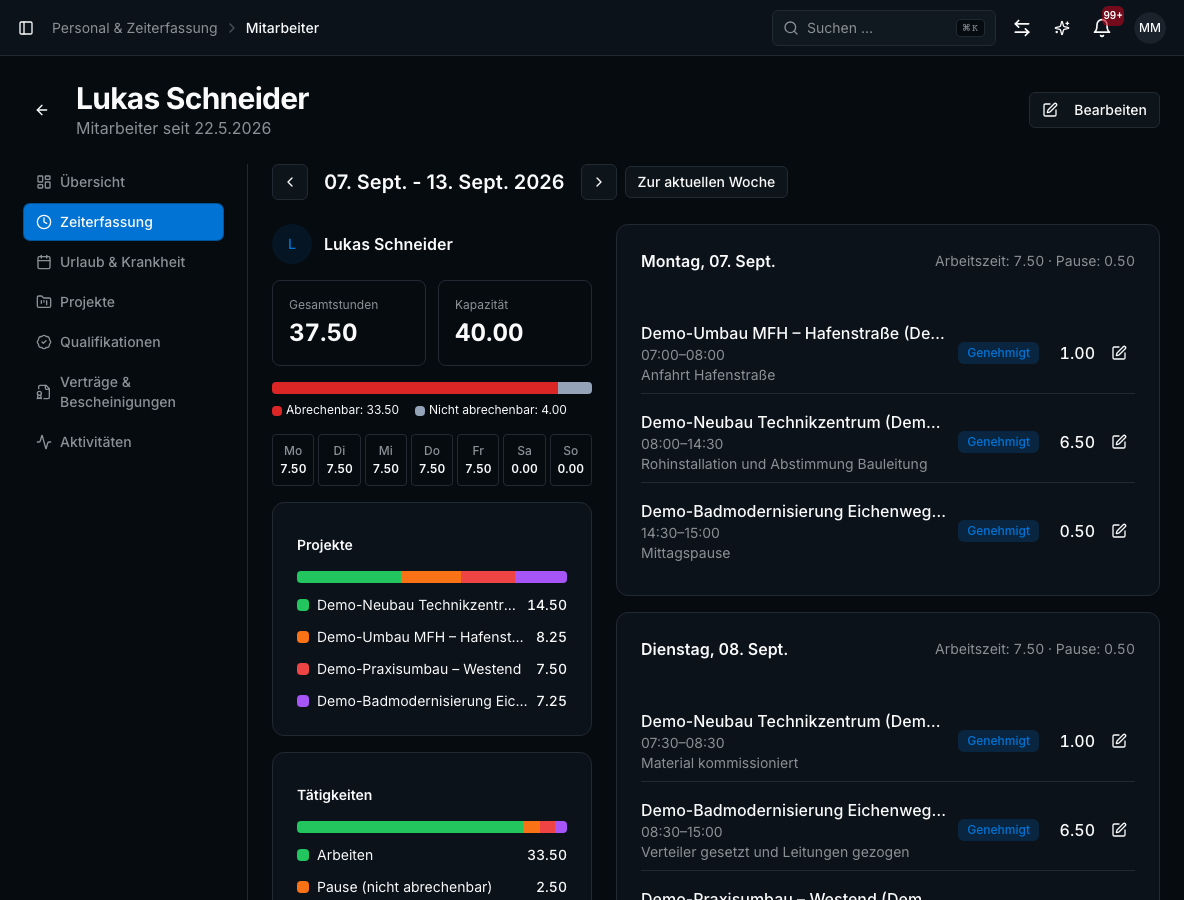Click the Mitarbeiter breadcrumb
This screenshot has height=900, width=1184.
[x=282, y=28]
